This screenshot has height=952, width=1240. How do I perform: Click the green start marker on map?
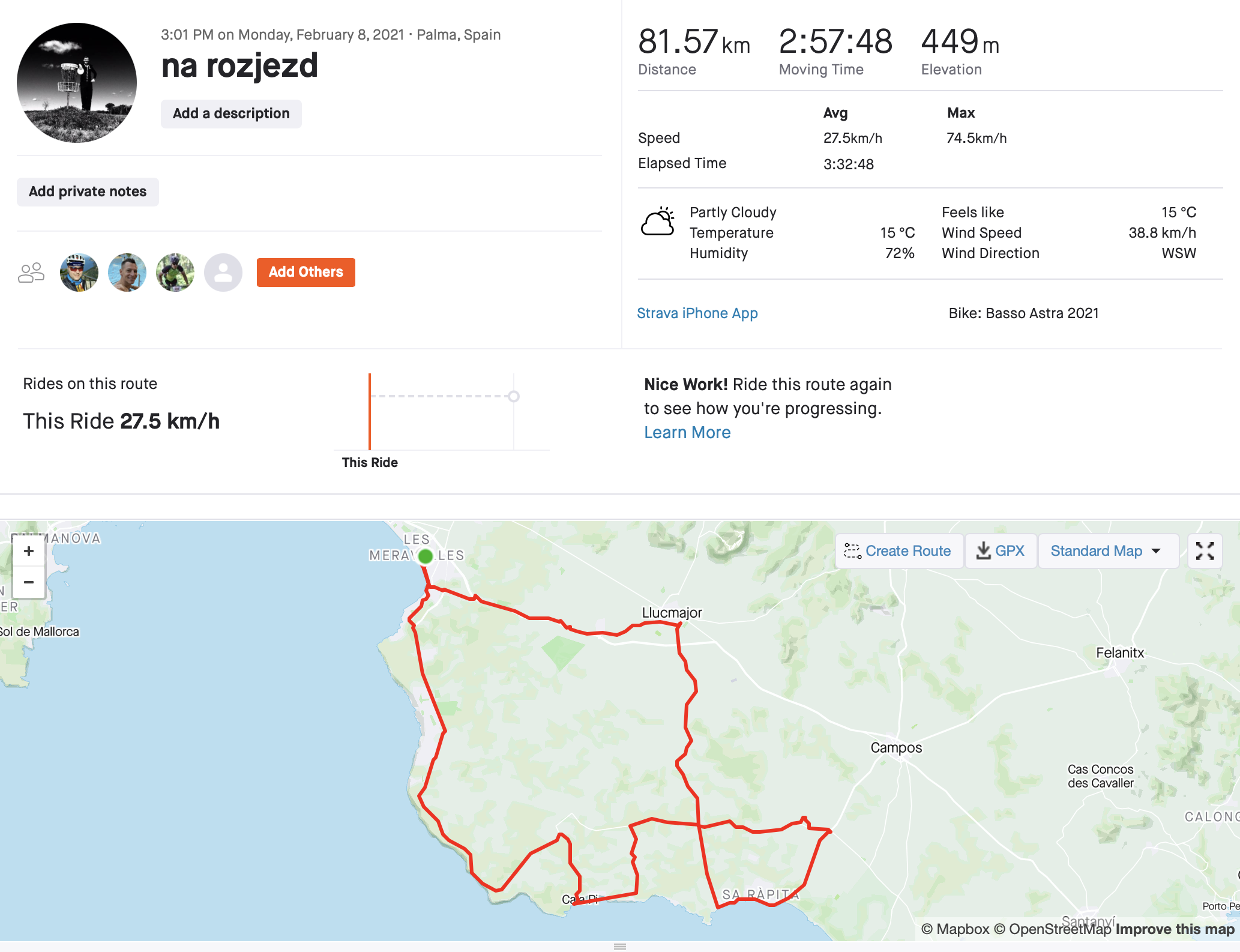426,556
